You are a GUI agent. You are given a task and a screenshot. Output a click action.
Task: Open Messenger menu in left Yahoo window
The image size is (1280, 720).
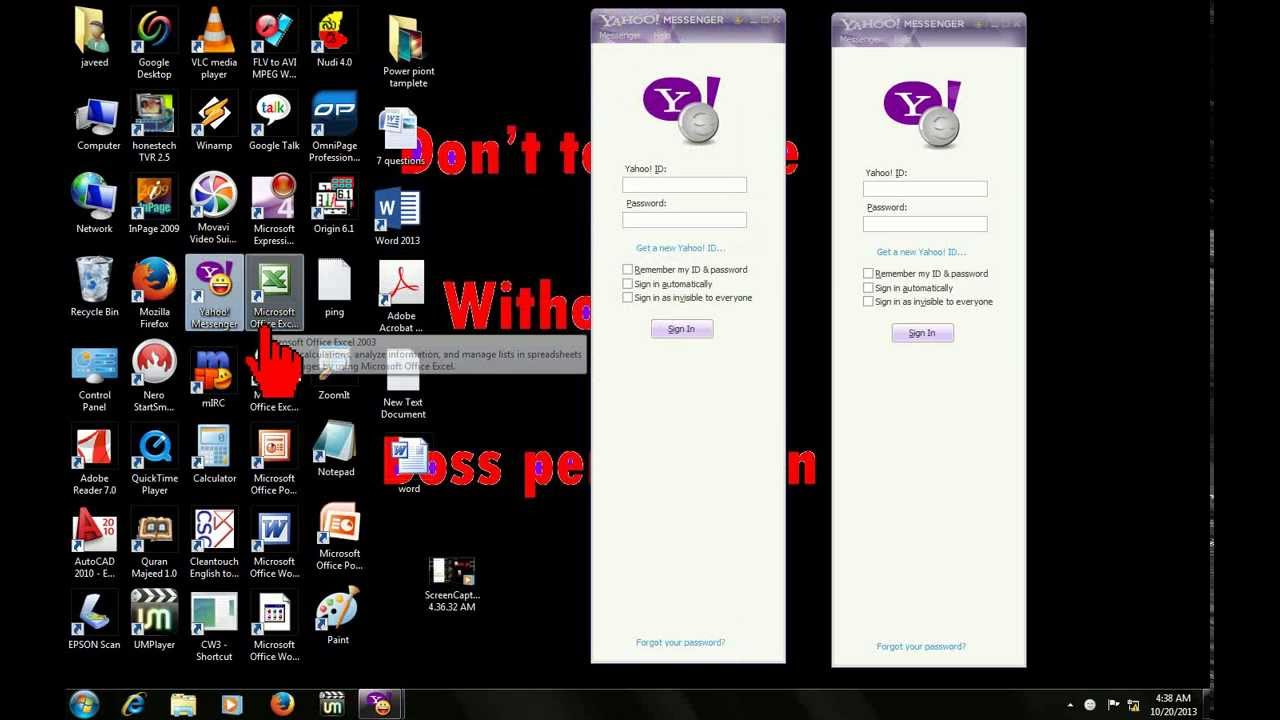(619, 36)
